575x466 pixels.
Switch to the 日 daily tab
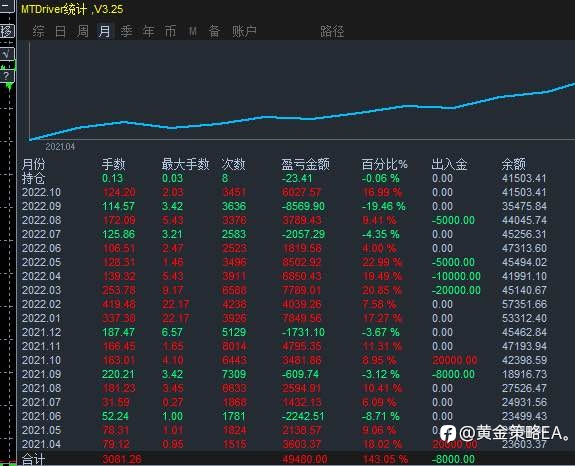(x=61, y=31)
